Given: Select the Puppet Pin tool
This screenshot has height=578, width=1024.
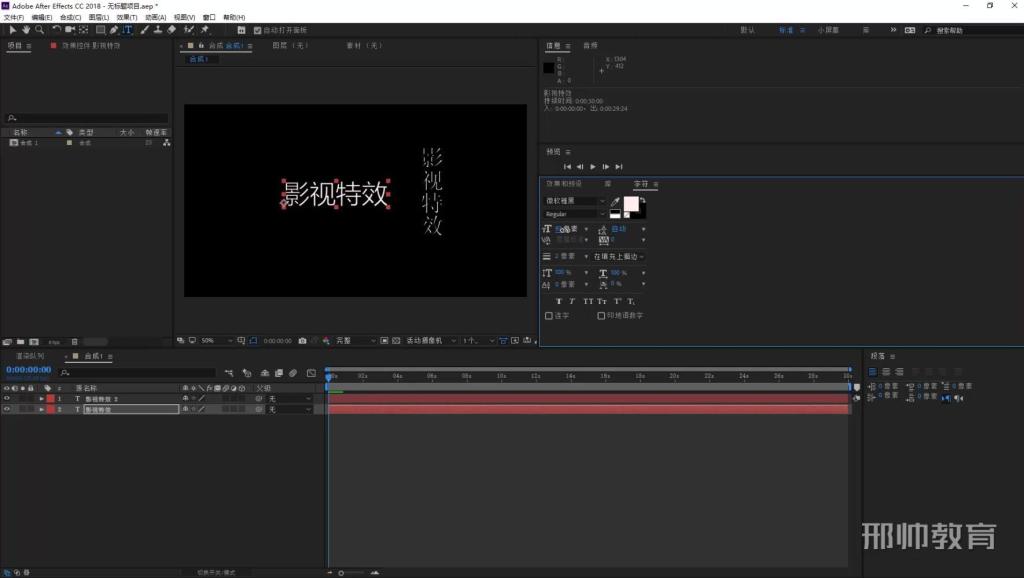Looking at the screenshot, I should (x=204, y=29).
